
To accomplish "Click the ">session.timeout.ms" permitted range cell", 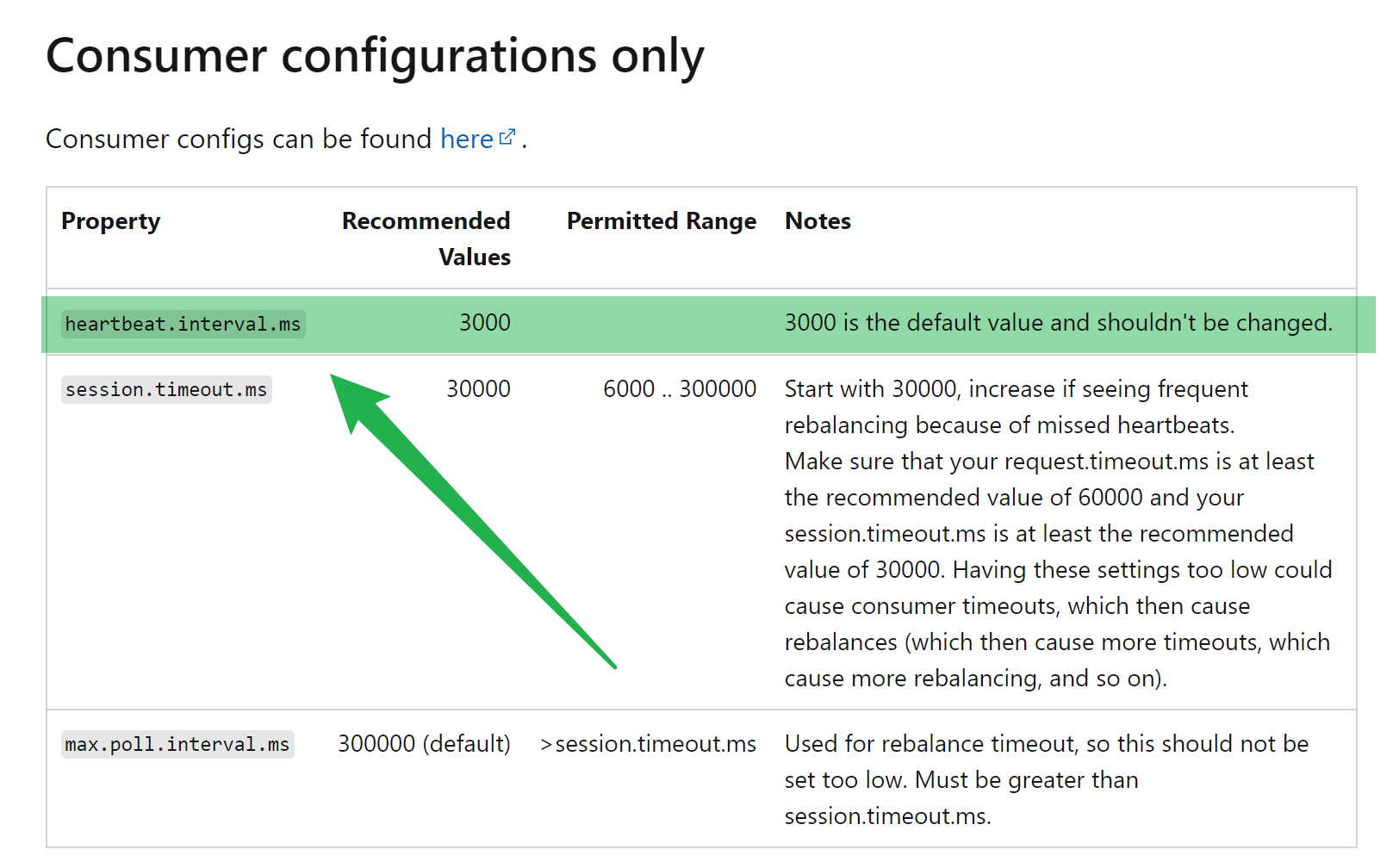I will [x=648, y=744].
